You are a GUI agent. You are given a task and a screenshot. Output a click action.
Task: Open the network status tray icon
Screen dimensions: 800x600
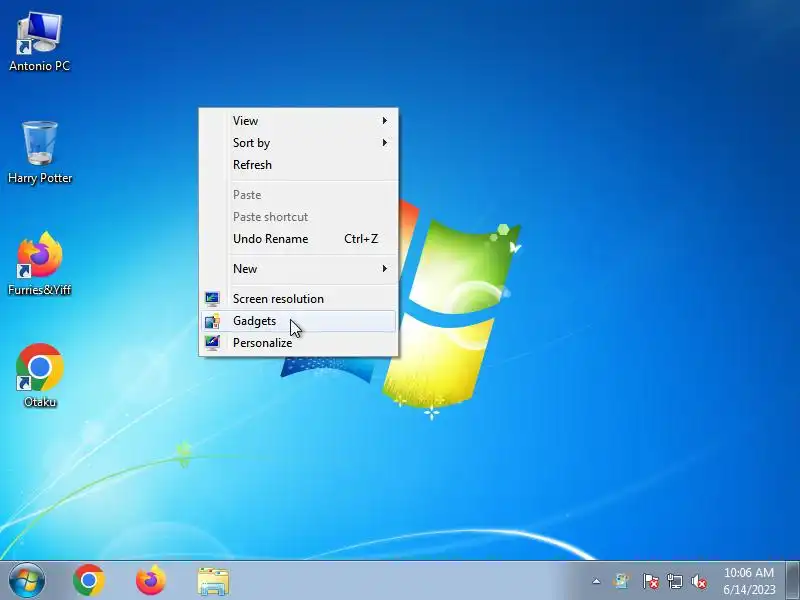[x=675, y=581]
